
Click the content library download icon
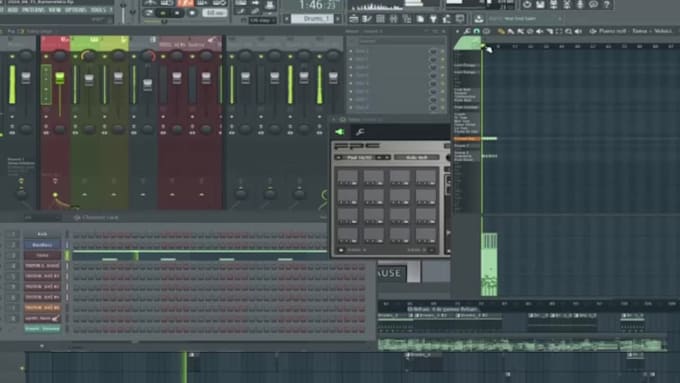click(478, 19)
